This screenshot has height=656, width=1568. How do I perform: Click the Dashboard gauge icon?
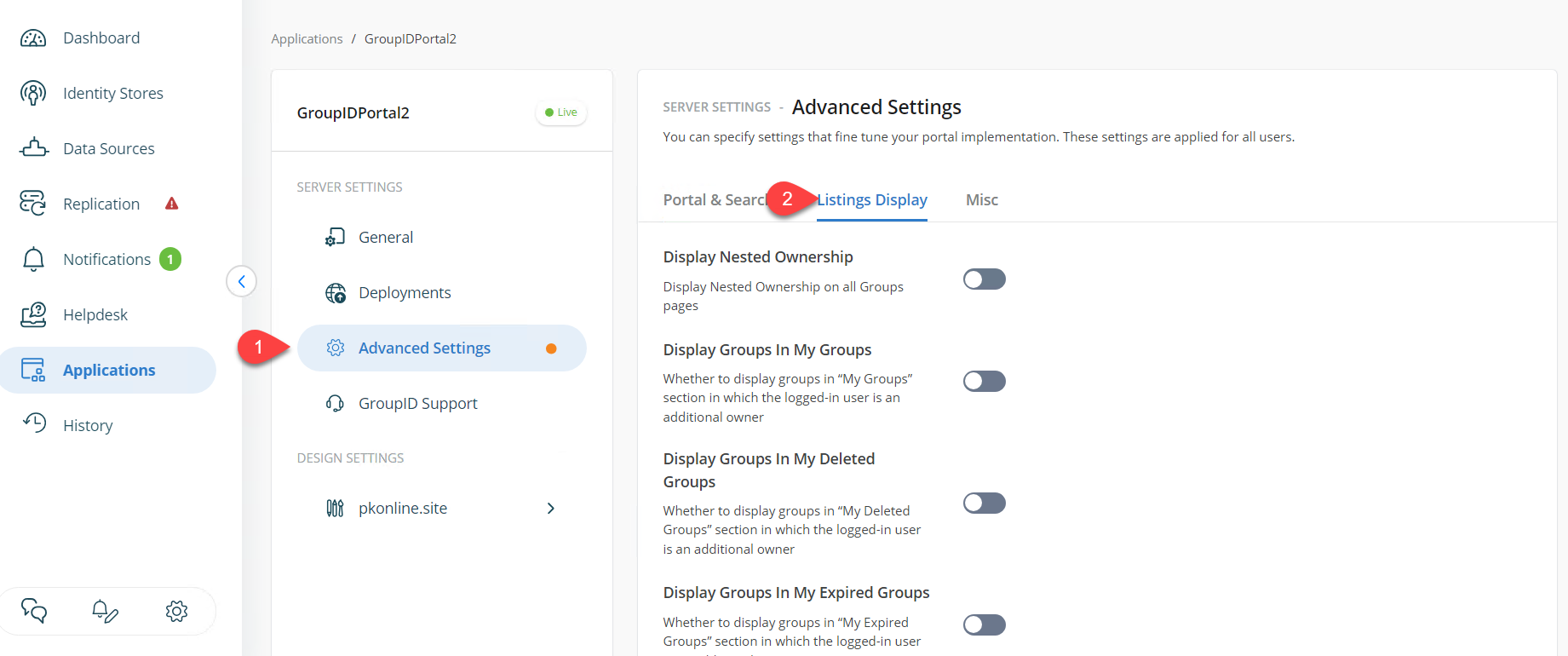pyautogui.click(x=33, y=38)
